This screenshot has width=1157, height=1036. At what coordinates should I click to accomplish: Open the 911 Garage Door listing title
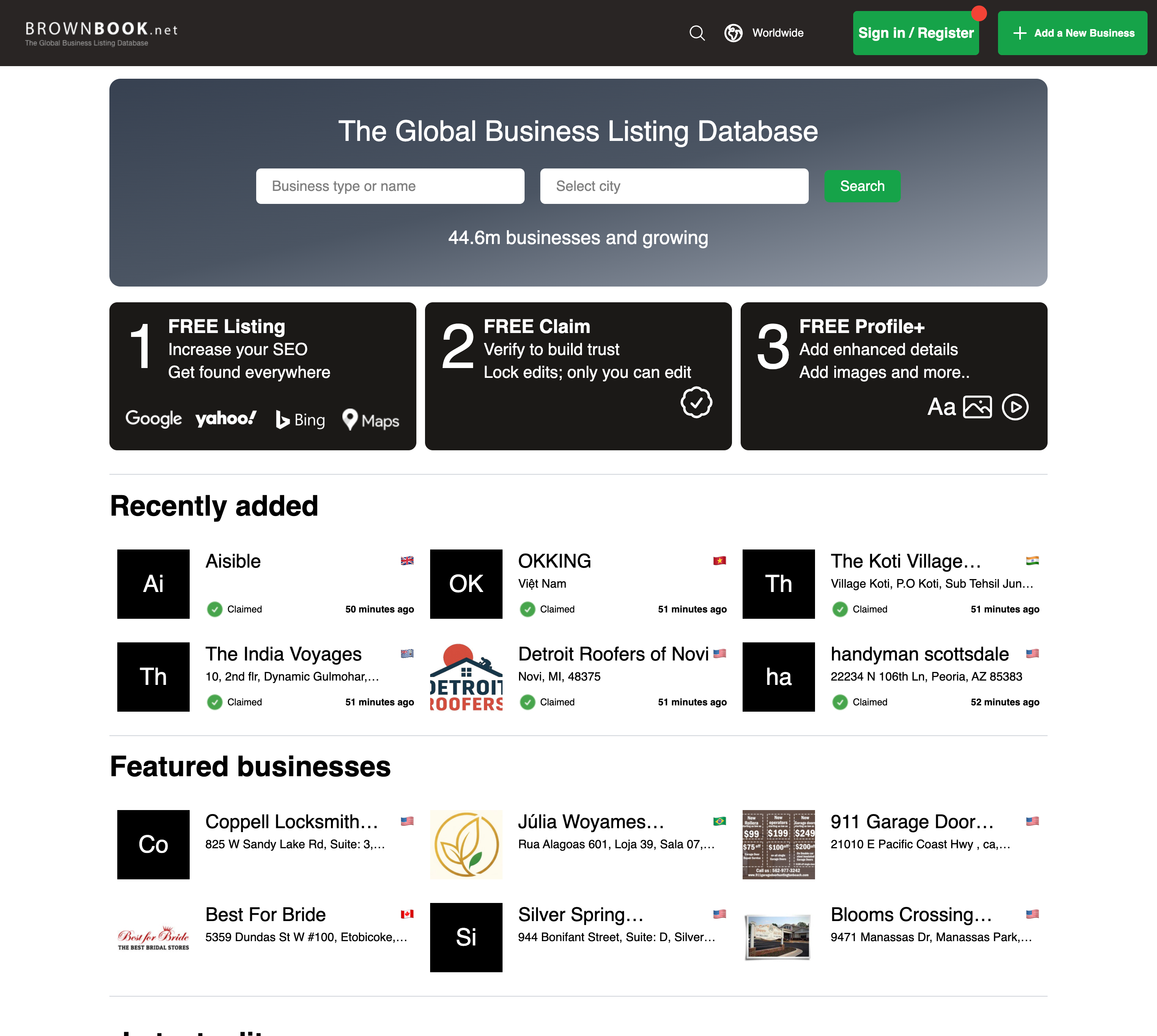coord(912,821)
